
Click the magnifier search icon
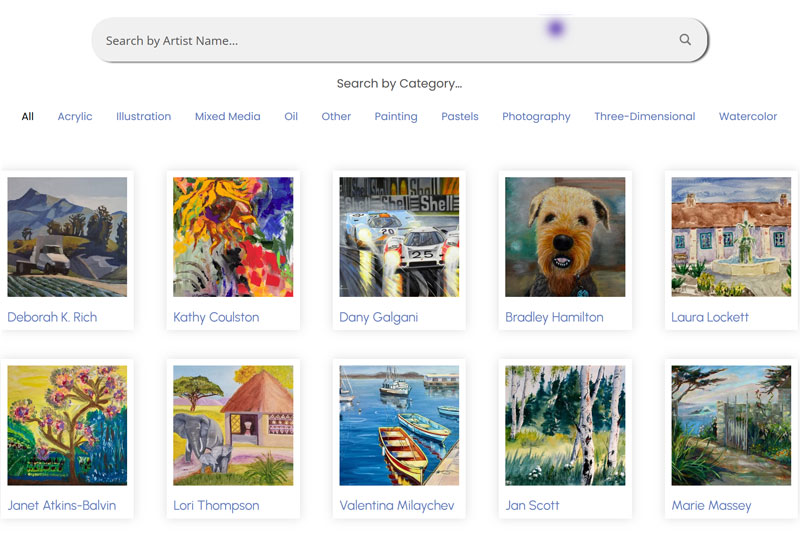[685, 40]
